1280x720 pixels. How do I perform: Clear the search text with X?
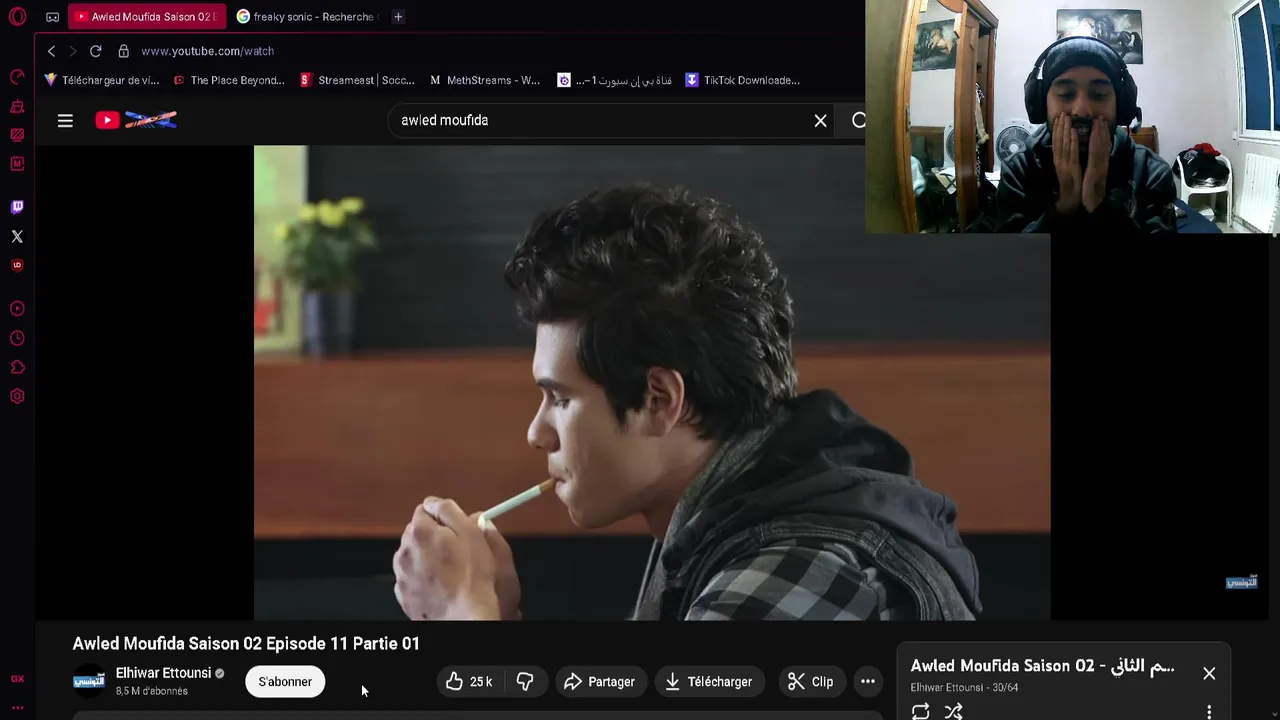click(820, 120)
